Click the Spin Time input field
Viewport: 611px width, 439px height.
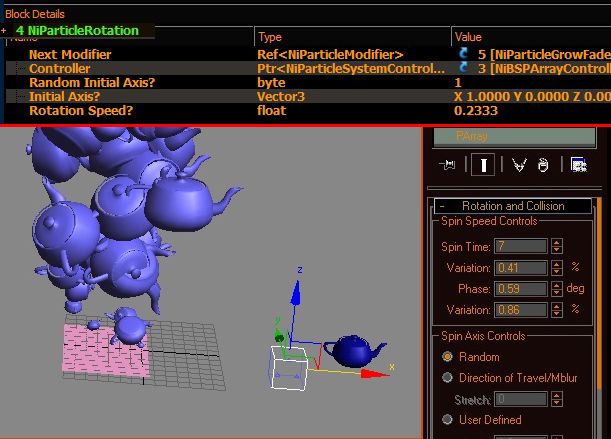(x=521, y=246)
